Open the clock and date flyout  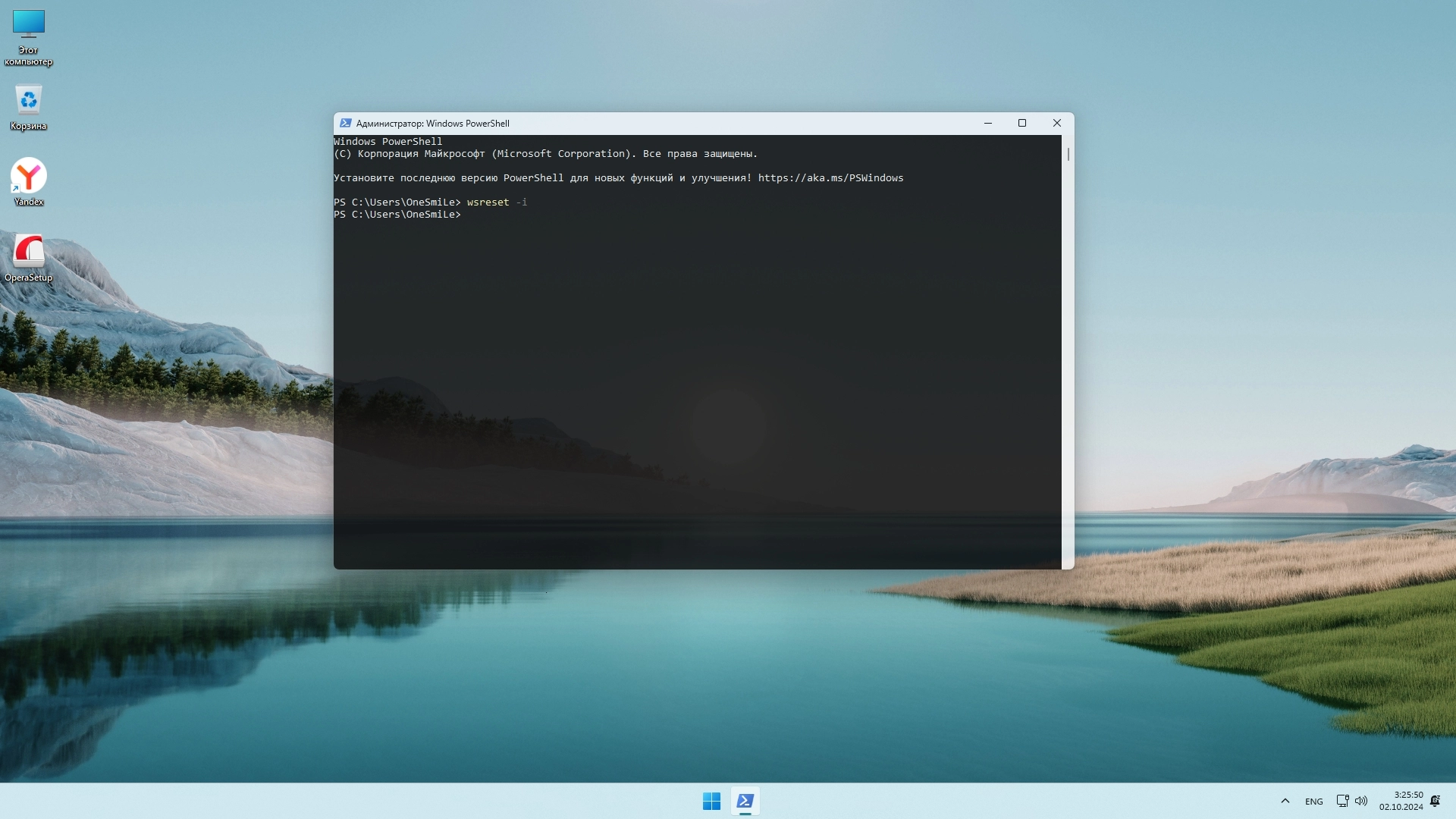(x=1401, y=801)
